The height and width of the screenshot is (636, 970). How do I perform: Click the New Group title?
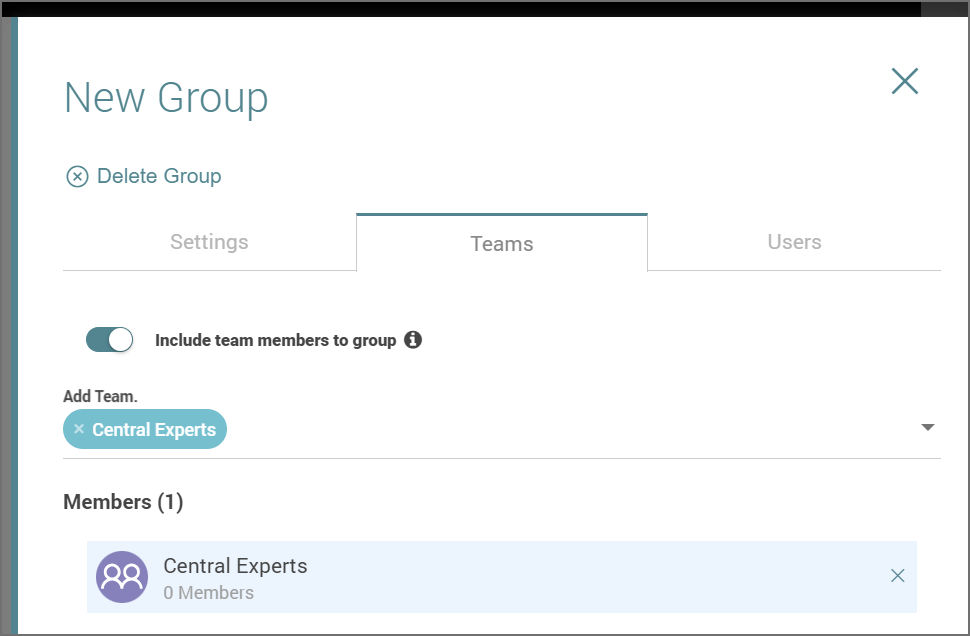(166, 98)
